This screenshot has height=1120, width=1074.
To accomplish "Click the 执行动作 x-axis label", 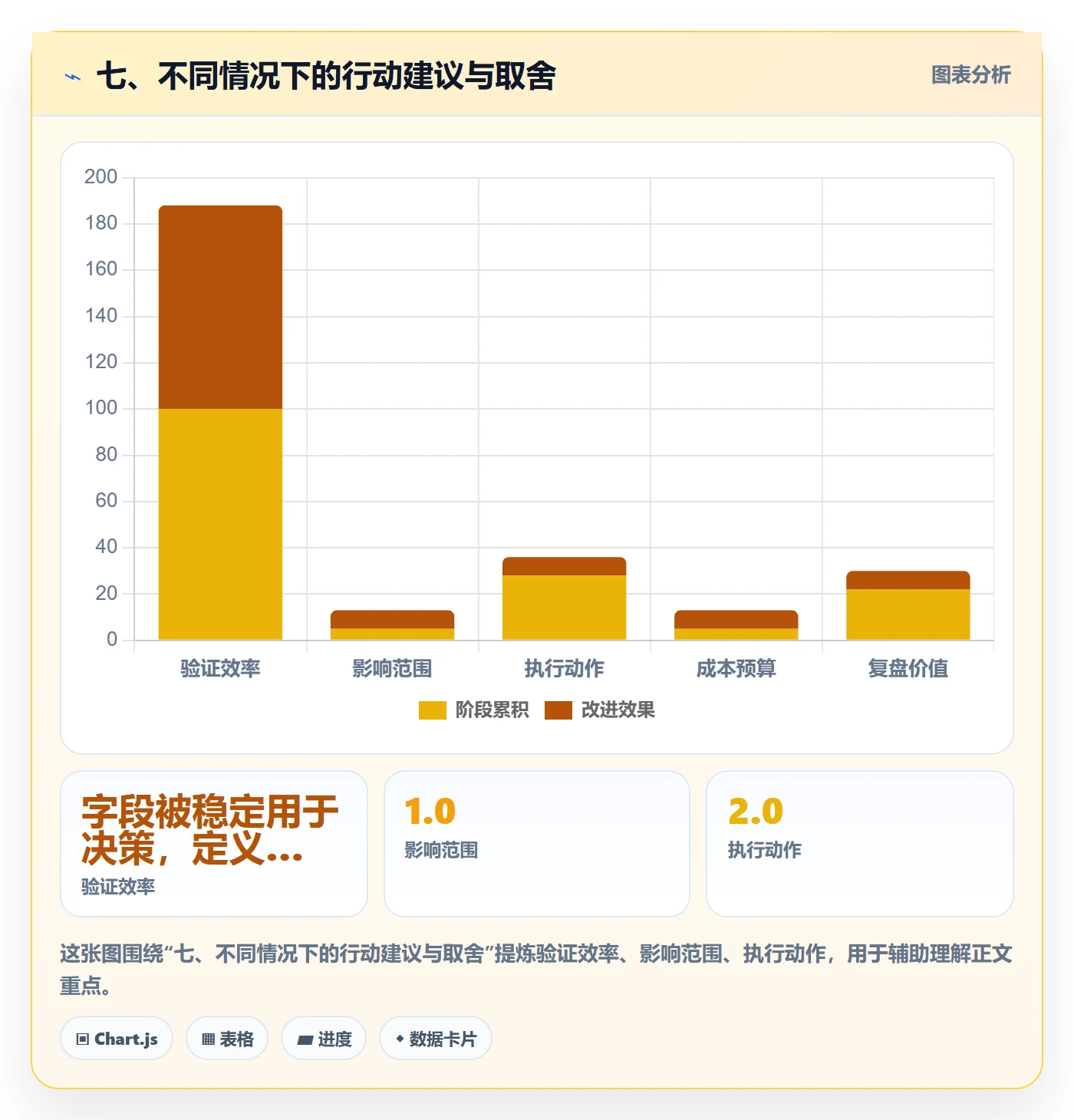I will pos(564,669).
